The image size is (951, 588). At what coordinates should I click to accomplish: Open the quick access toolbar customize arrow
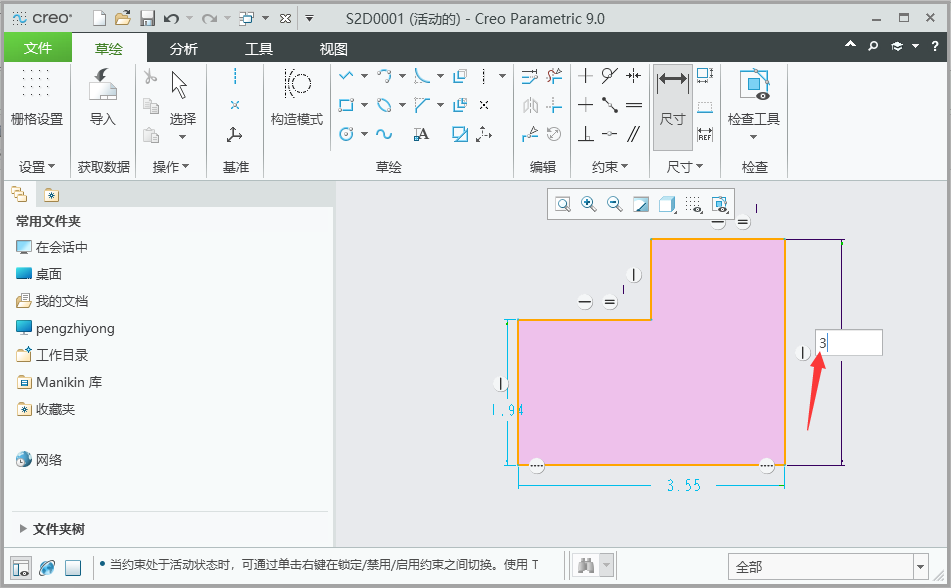[309, 19]
